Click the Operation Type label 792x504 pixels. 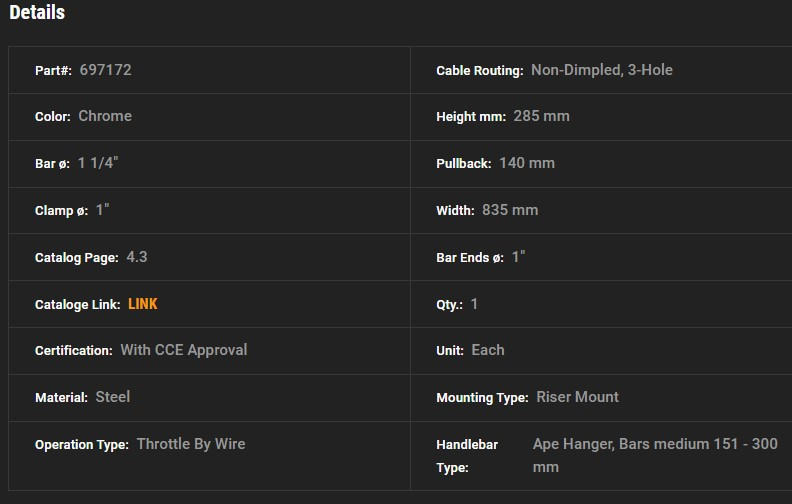(x=81, y=445)
